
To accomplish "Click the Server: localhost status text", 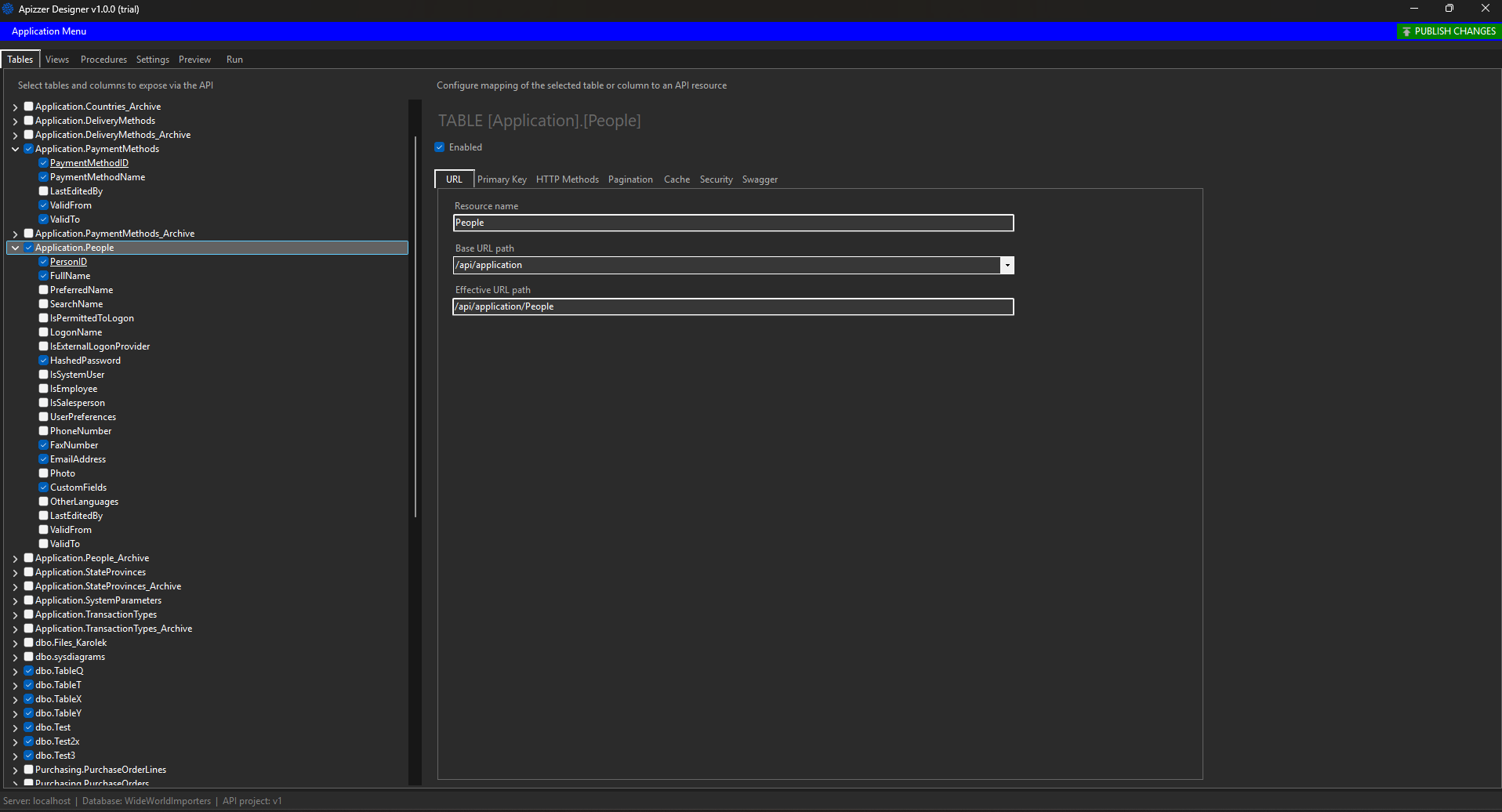I will pos(37,801).
